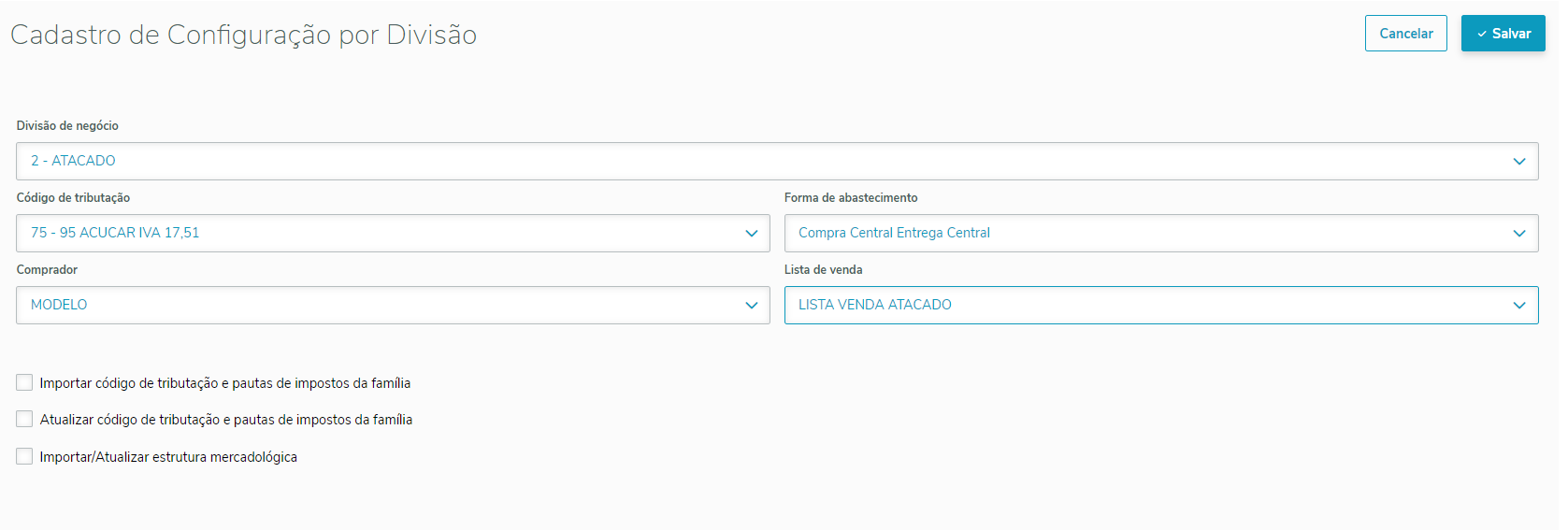1568x530 pixels.
Task: Click the chevron arrow of Lista de venda
Action: (1519, 306)
